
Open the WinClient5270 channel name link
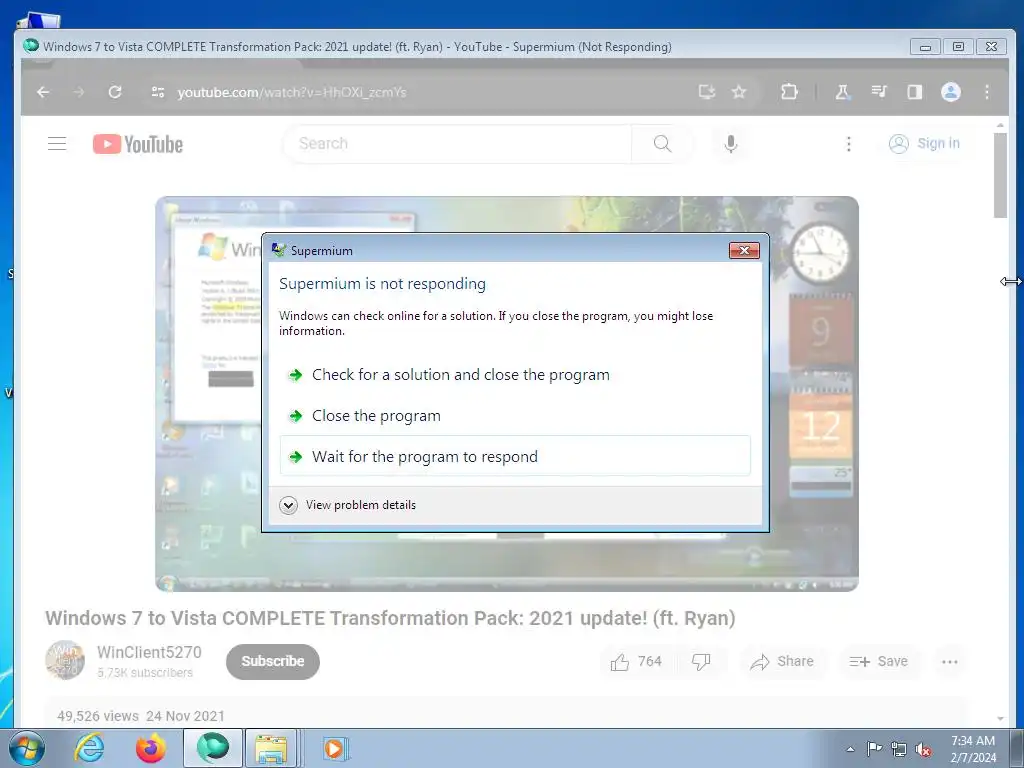149,652
